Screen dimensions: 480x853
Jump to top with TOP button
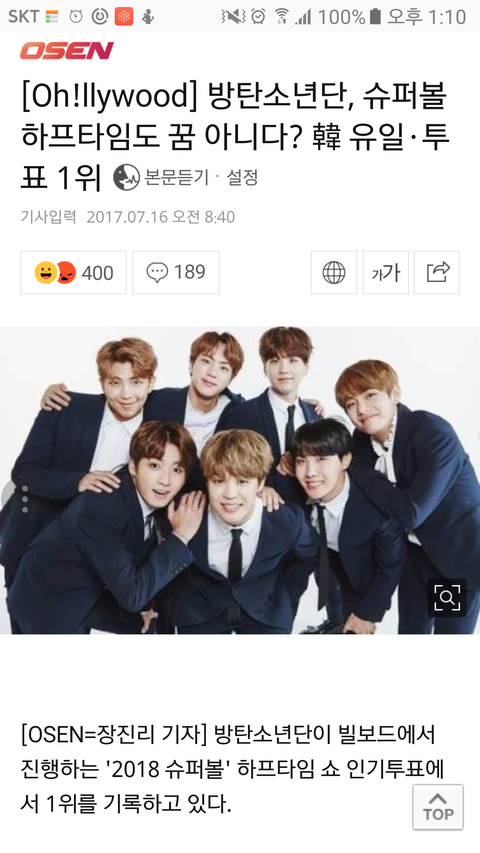[x=438, y=807]
